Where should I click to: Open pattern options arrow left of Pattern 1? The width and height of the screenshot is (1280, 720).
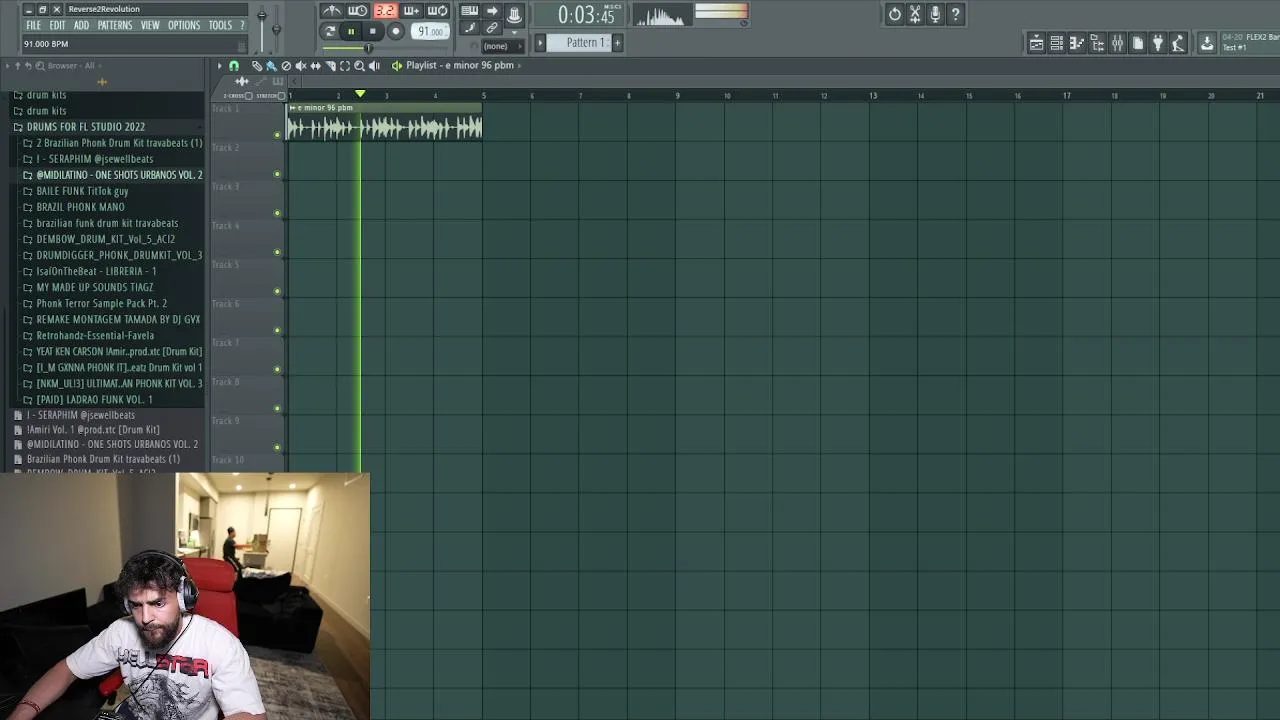coord(540,43)
